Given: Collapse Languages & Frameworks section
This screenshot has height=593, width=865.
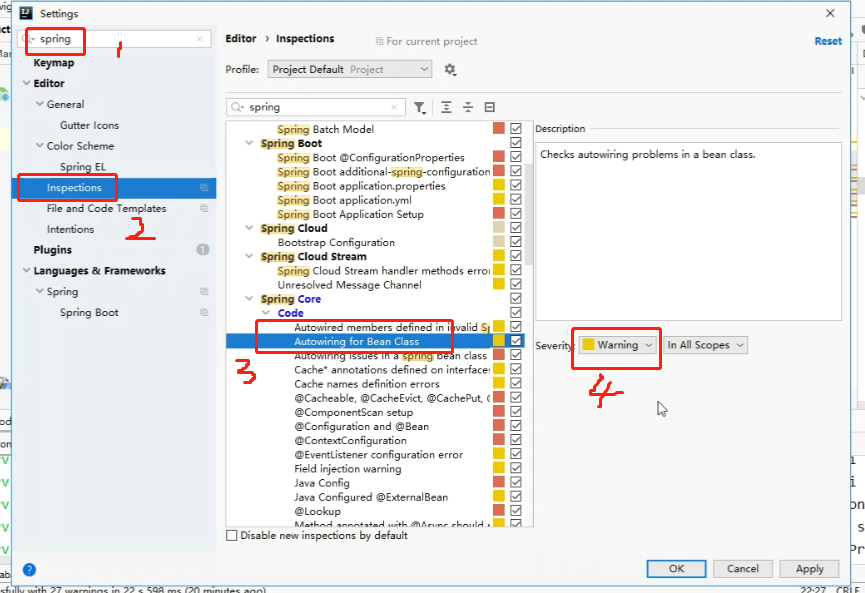Looking at the screenshot, I should (x=26, y=270).
